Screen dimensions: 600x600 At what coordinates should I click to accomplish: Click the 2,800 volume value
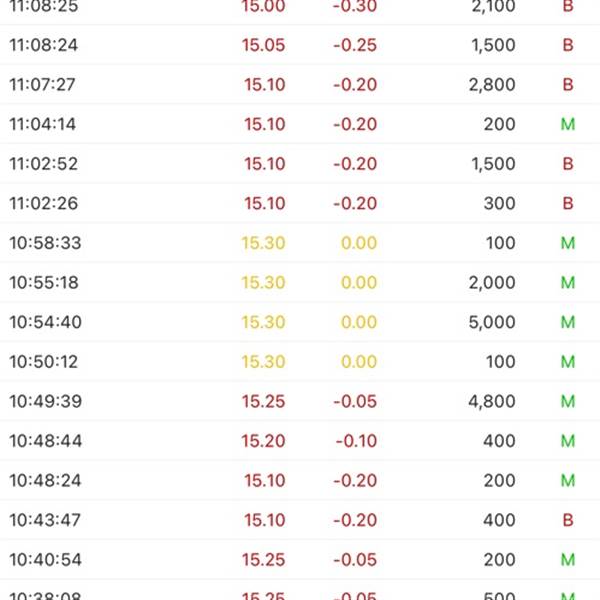pos(492,85)
